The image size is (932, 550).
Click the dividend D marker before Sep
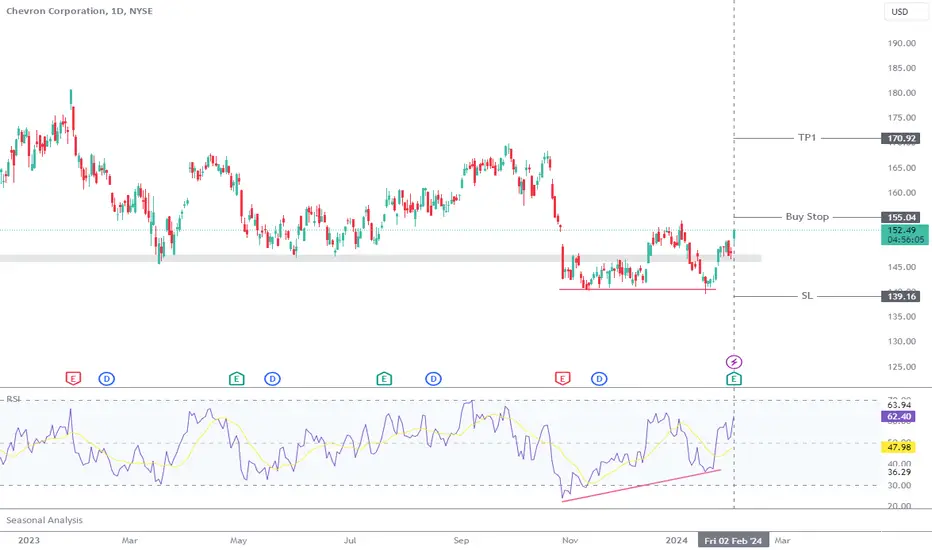tap(433, 379)
